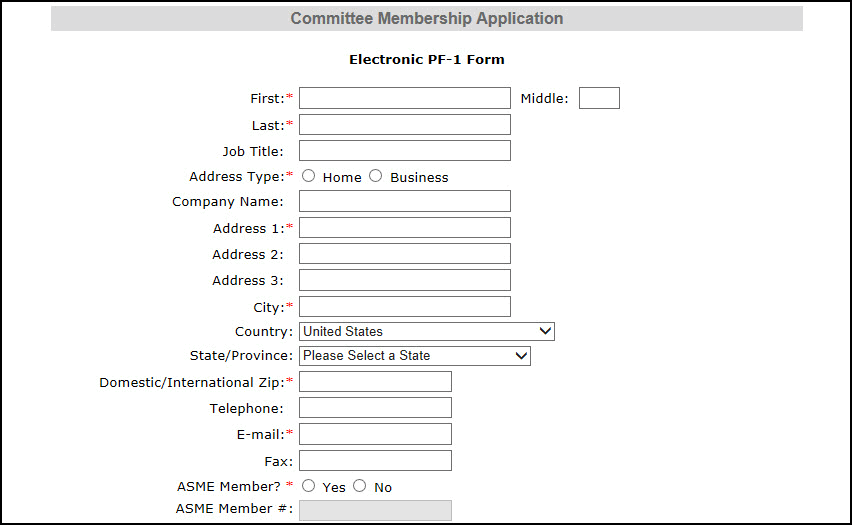Expand the State/Province dropdown
This screenshot has height=525, width=852.
tap(415, 355)
